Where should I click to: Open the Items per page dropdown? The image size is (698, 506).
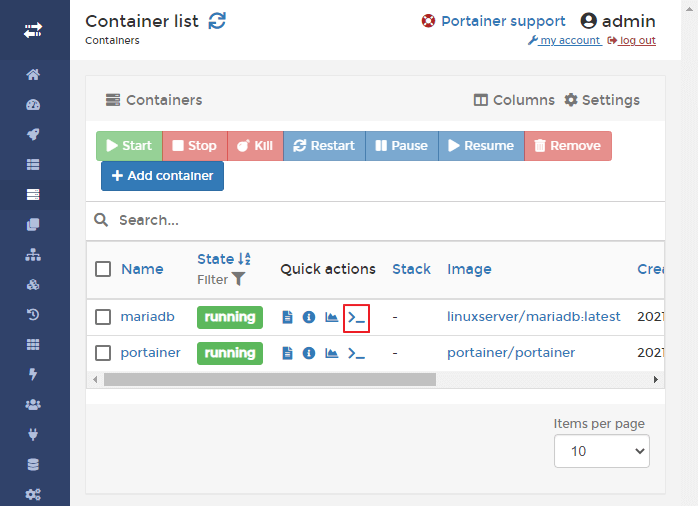point(602,451)
